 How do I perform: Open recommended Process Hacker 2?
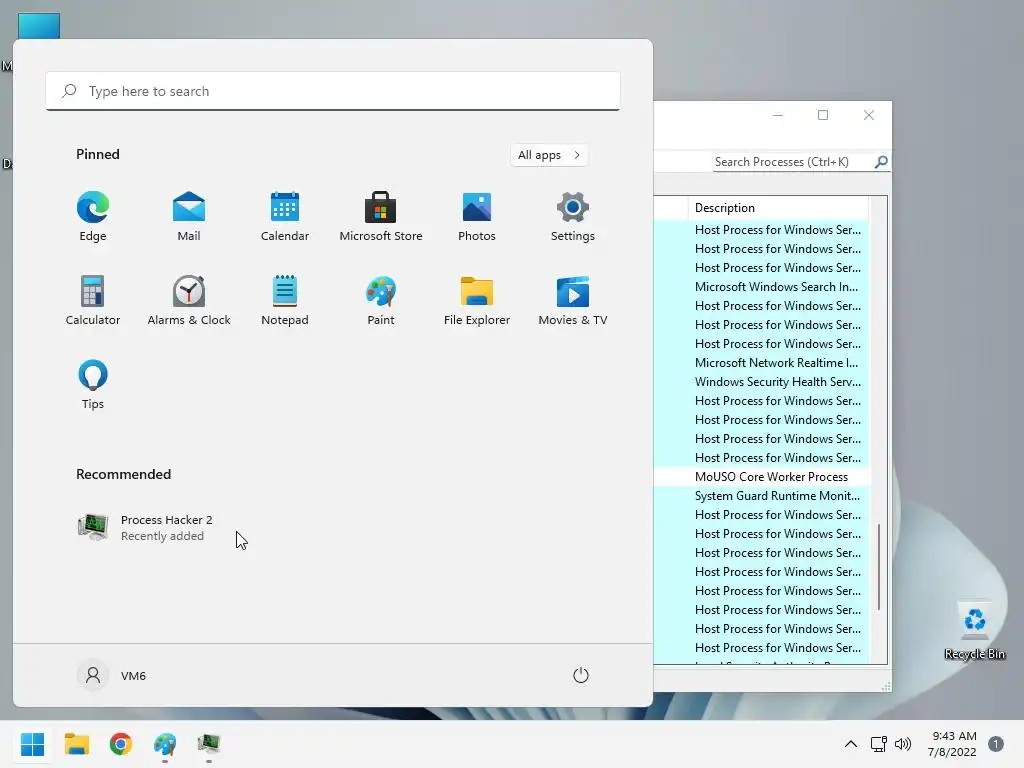145,528
